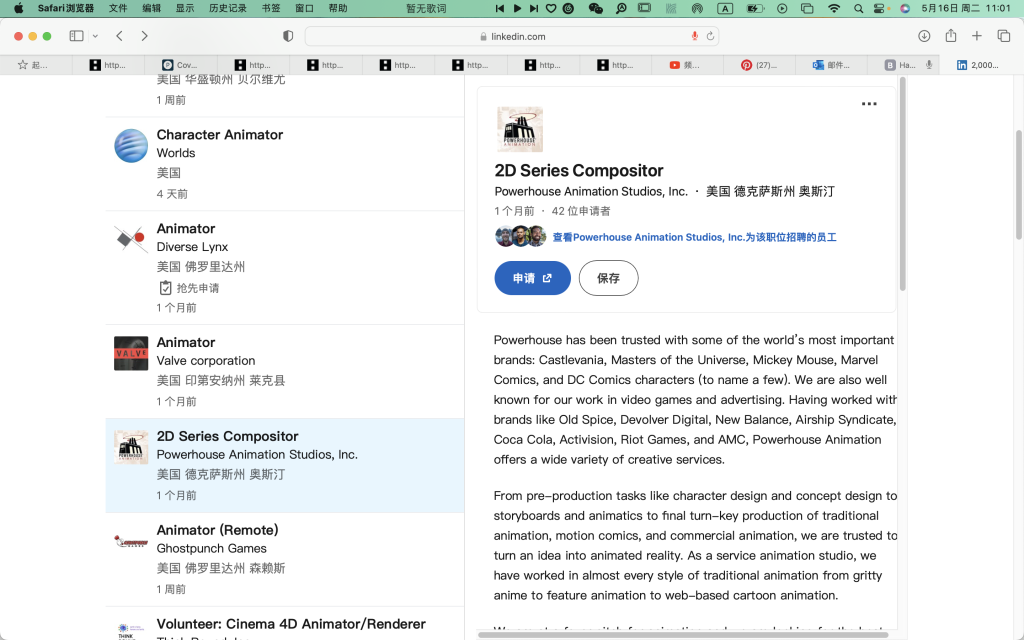Click the Diverse Lynx company logo
The width and height of the screenshot is (1024, 640).
point(131,239)
